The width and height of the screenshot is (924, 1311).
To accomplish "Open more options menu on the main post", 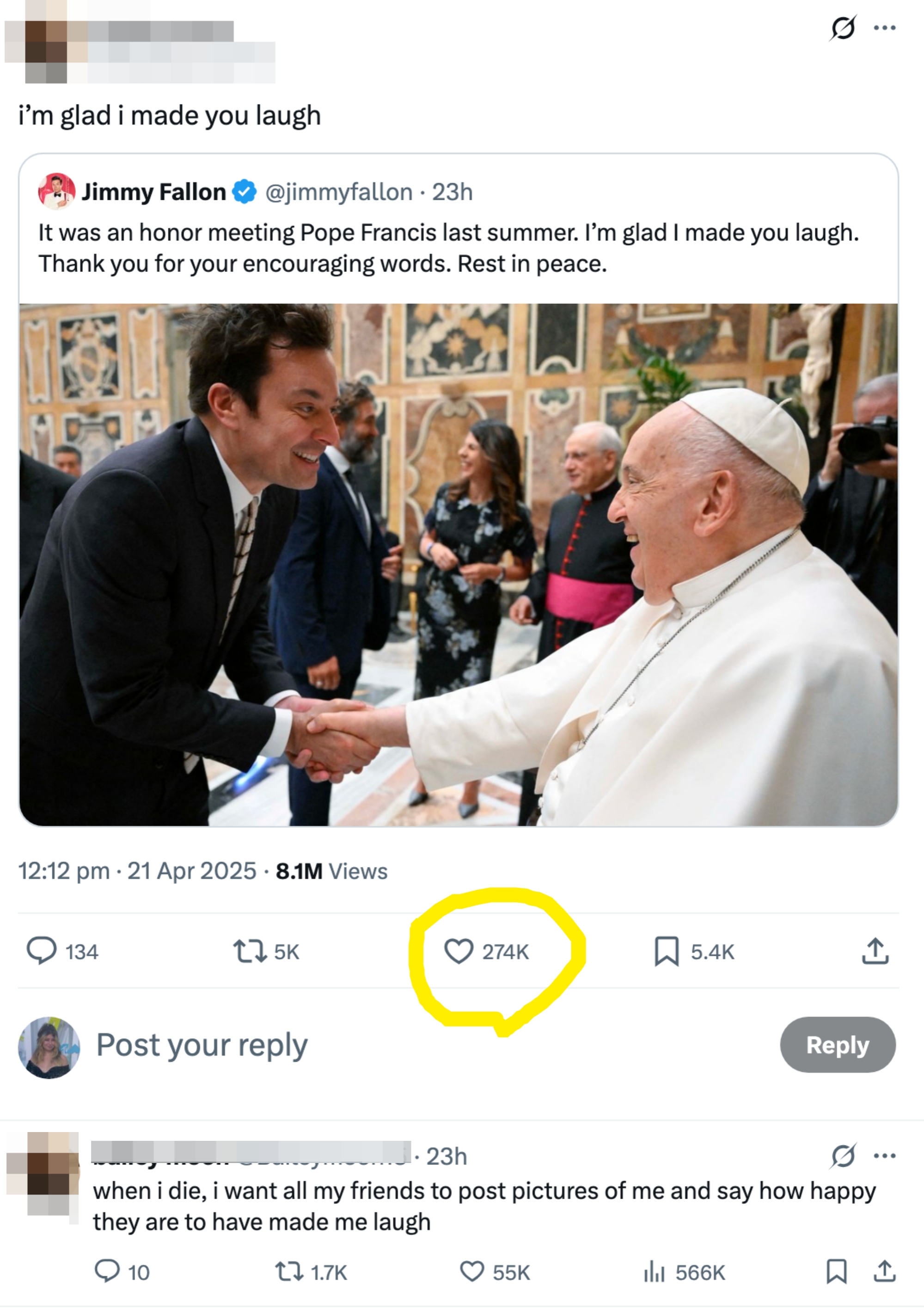I will (x=886, y=27).
